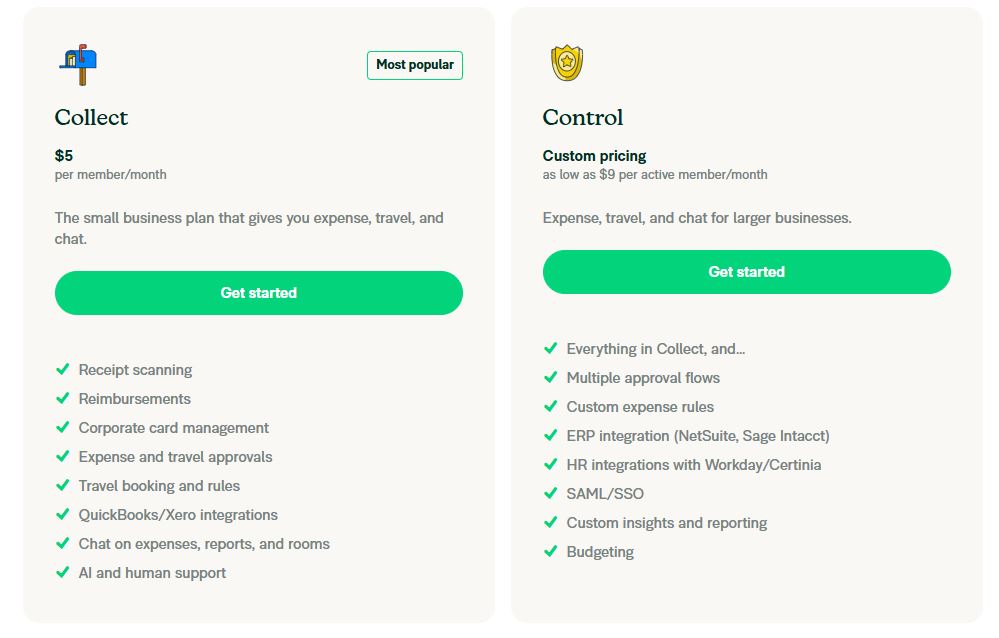Click the checkmark next to Reimbursements
Image resolution: width=999 pixels, height=638 pixels.
(x=62, y=398)
